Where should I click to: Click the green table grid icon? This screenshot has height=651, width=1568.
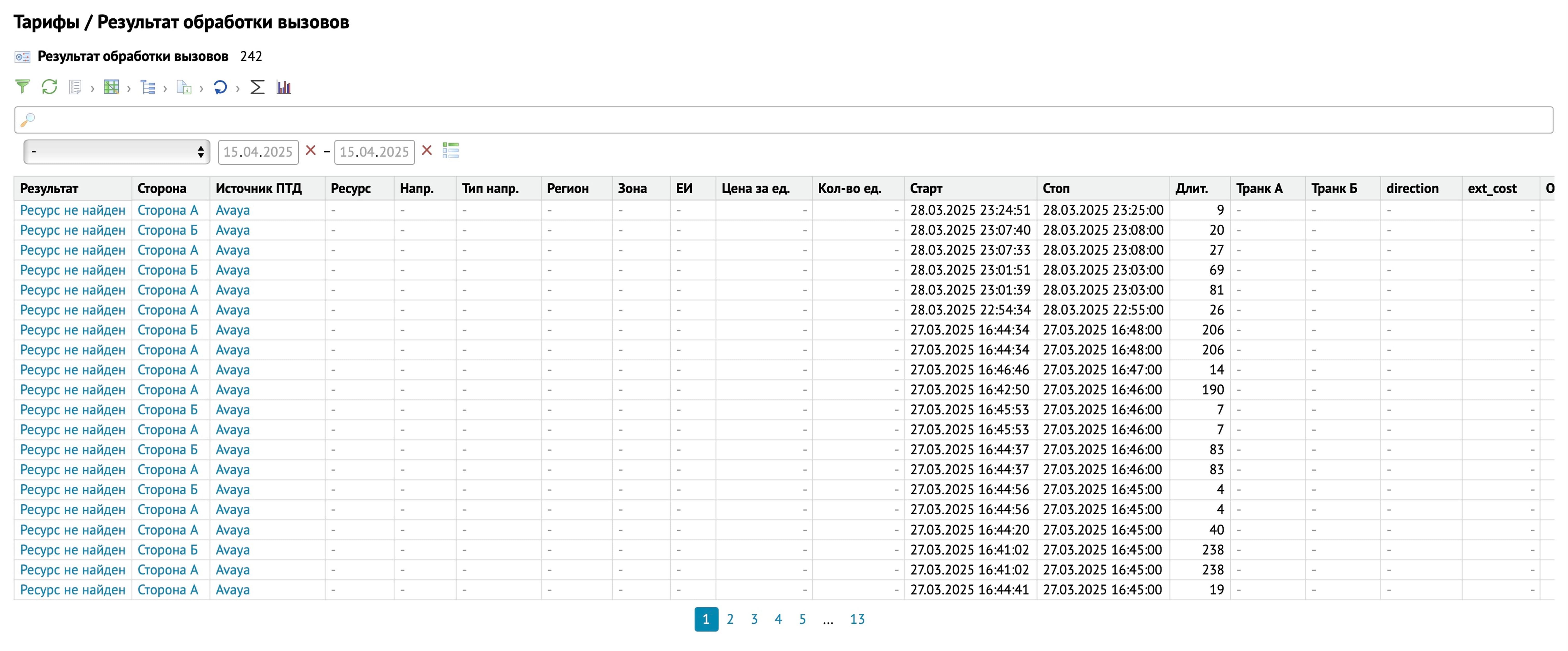point(111,87)
